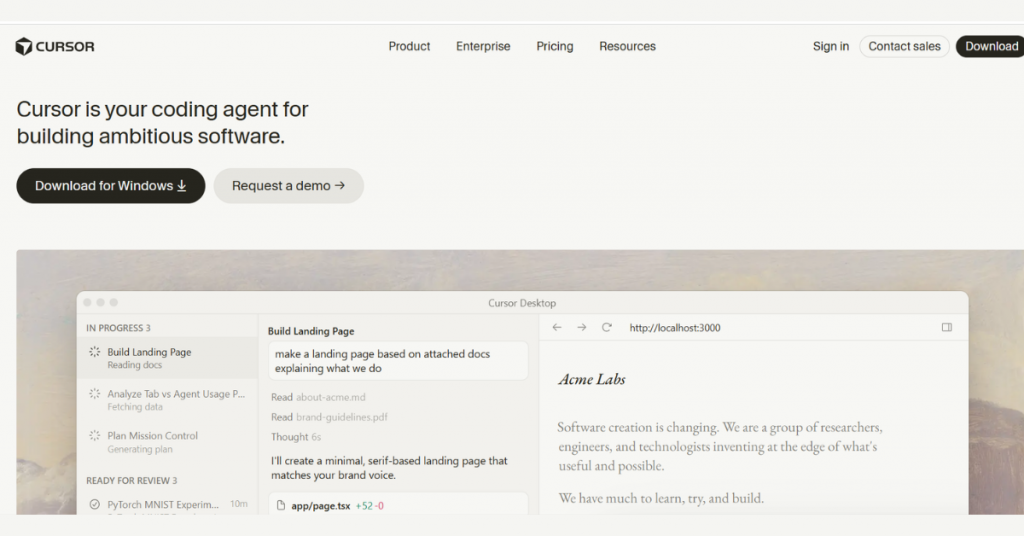Image resolution: width=1024 pixels, height=536 pixels.
Task: Go to the Pricing page
Action: [x=554, y=46]
